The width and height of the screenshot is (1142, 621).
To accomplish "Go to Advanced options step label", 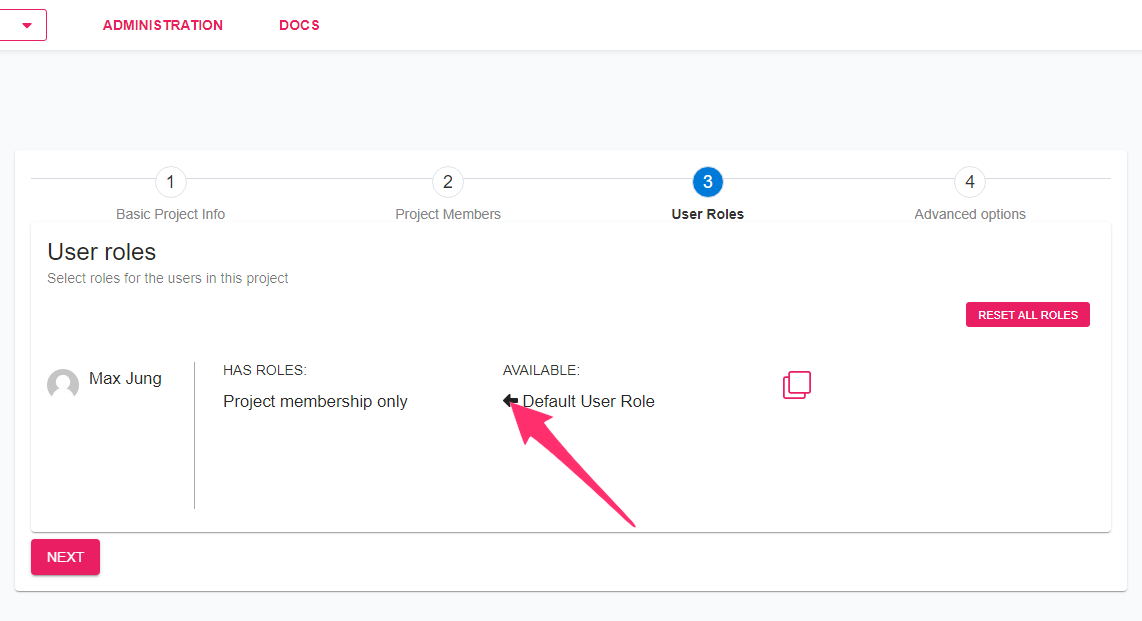I will tap(970, 214).
